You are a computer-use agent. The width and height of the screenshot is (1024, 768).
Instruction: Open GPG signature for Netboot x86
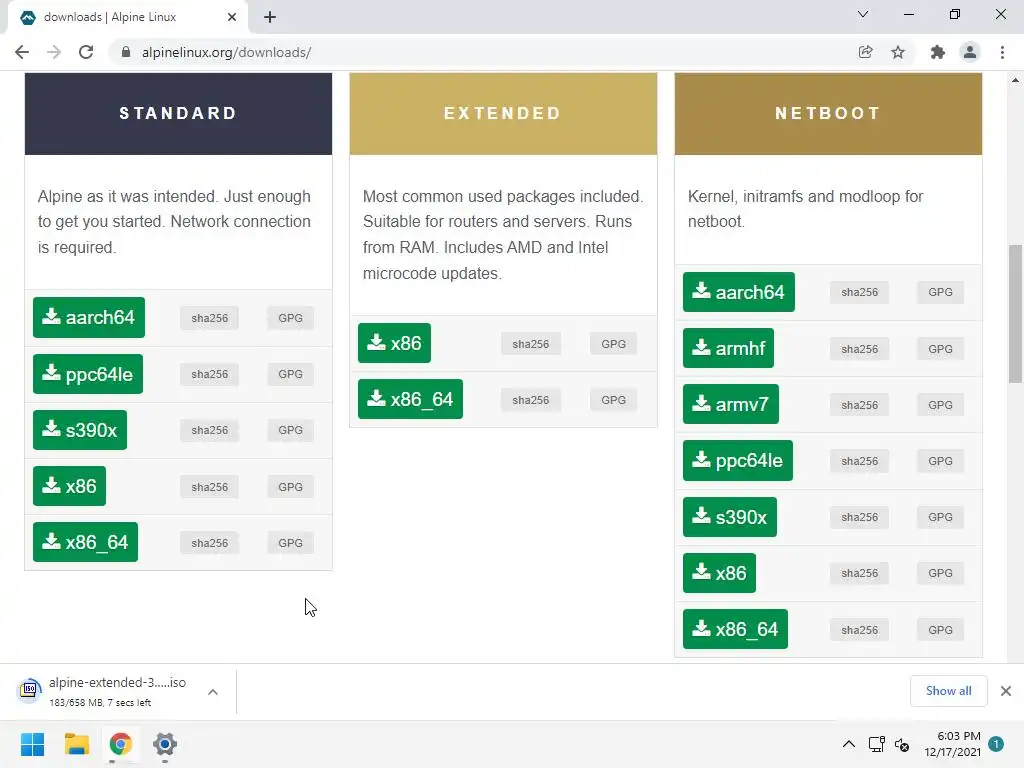click(940, 573)
